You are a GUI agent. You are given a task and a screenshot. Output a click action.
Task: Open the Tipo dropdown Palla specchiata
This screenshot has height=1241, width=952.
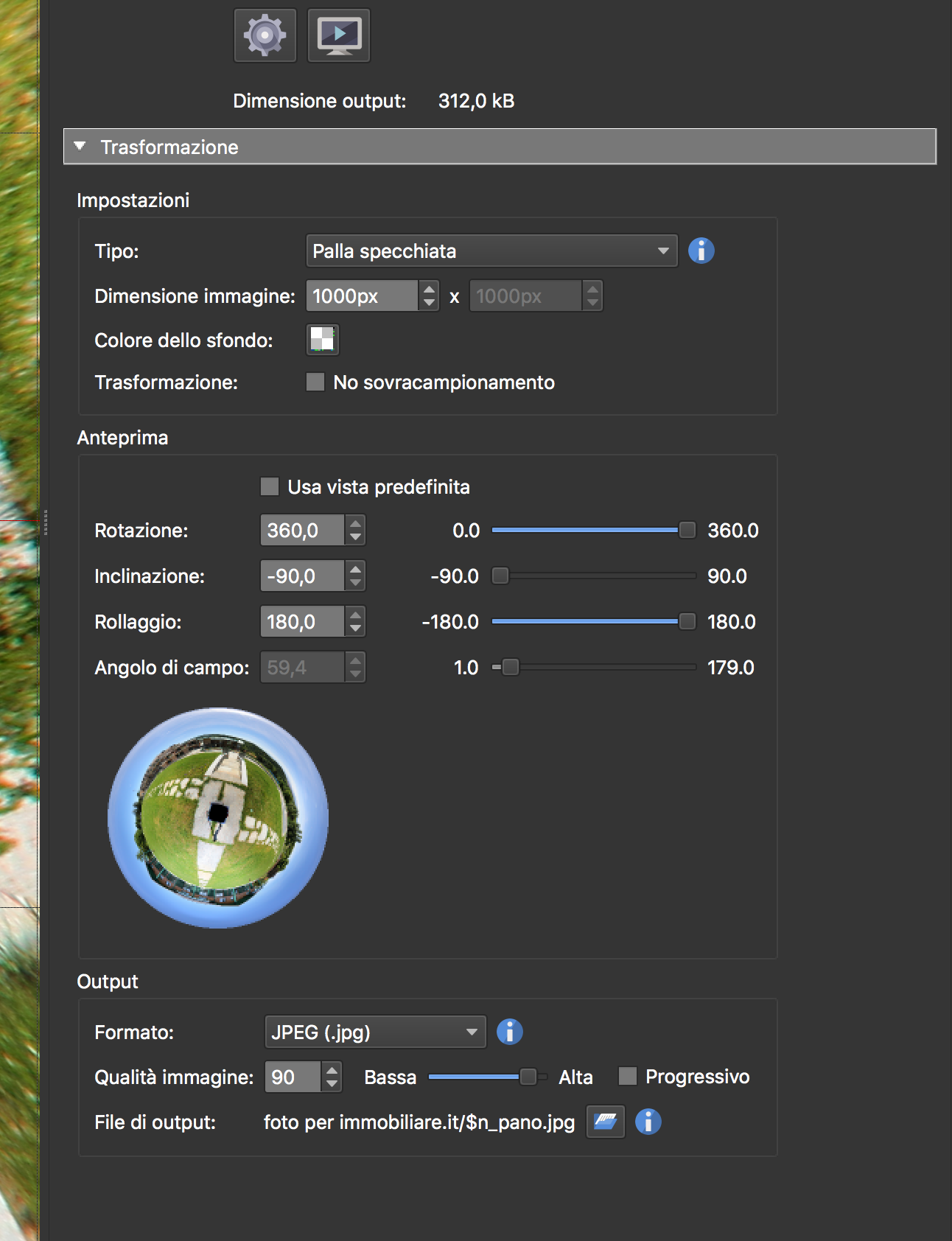(x=491, y=251)
